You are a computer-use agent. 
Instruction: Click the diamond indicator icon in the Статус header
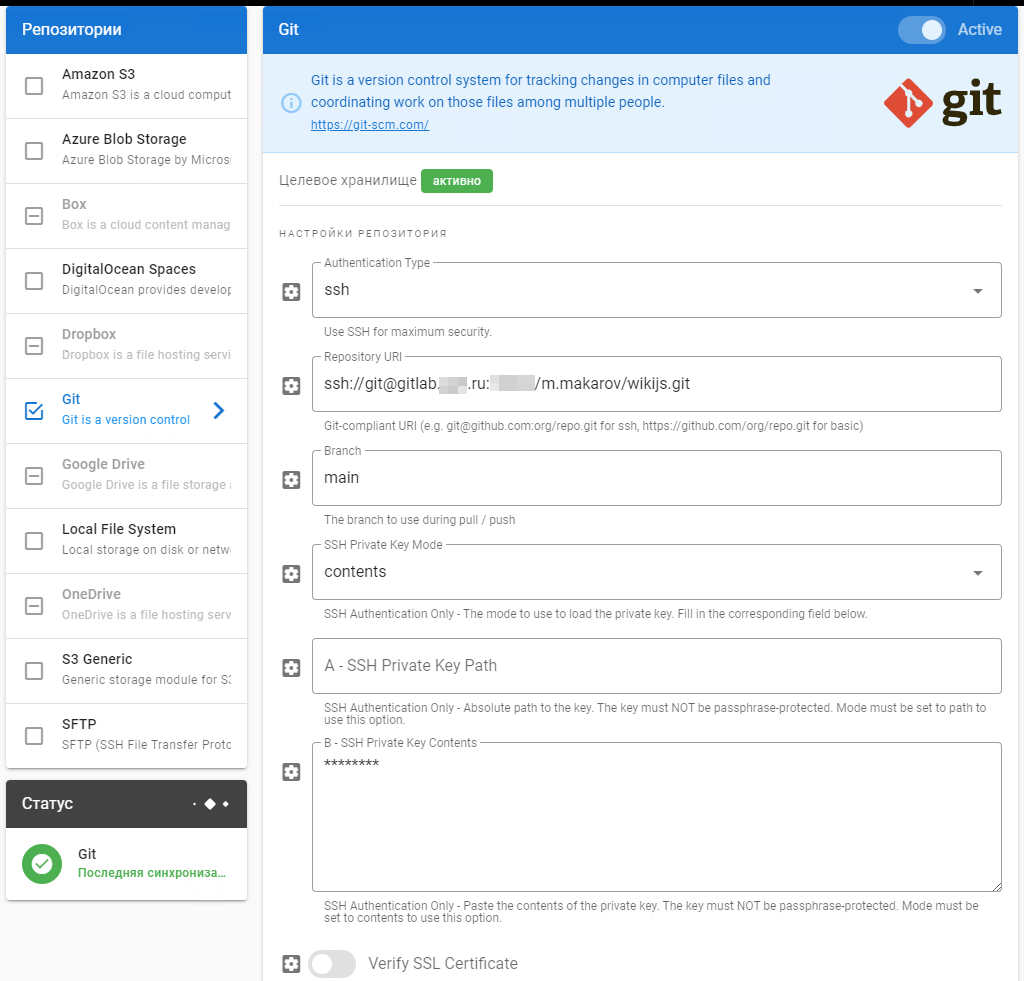(210, 803)
